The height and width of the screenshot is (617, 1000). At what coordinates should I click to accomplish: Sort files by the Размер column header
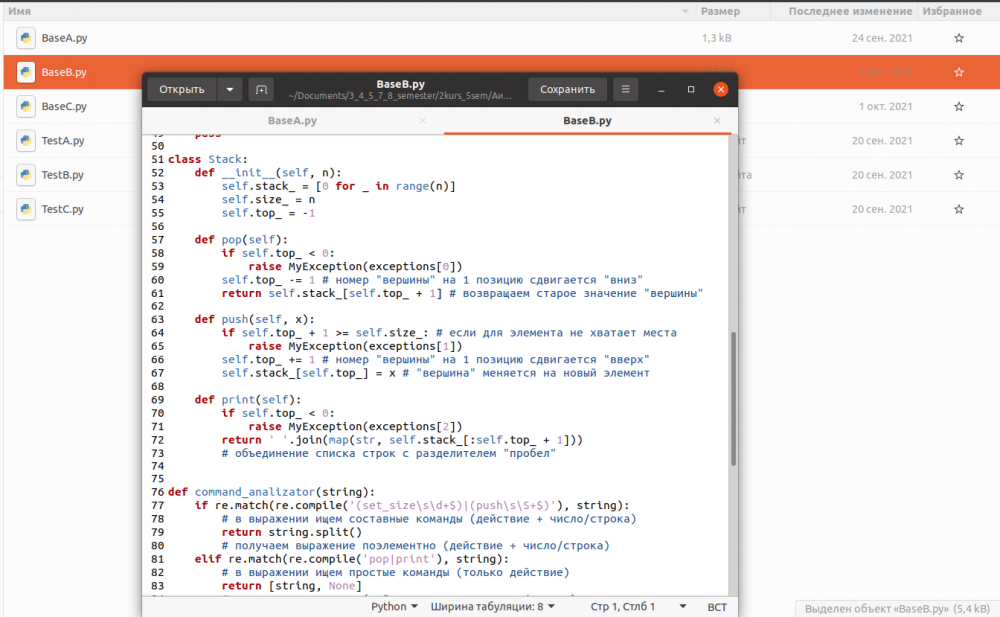pyautogui.click(x=720, y=11)
